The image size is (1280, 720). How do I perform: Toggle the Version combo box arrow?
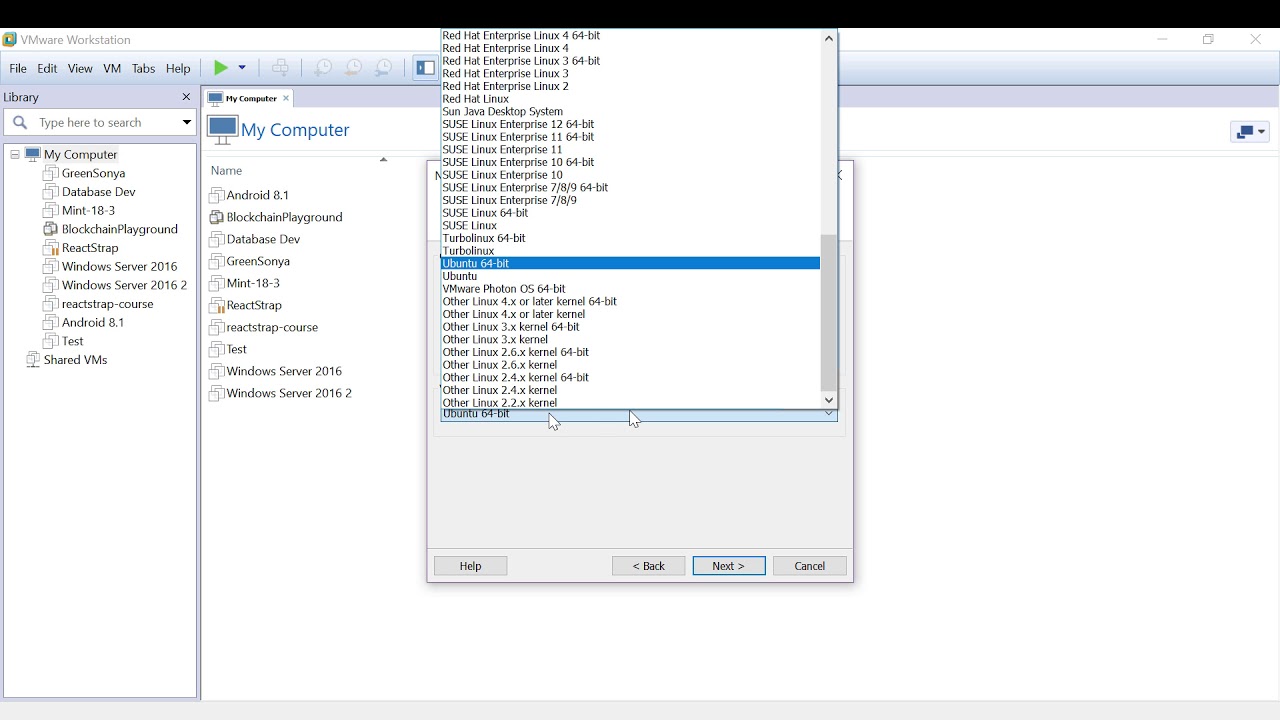click(x=829, y=415)
